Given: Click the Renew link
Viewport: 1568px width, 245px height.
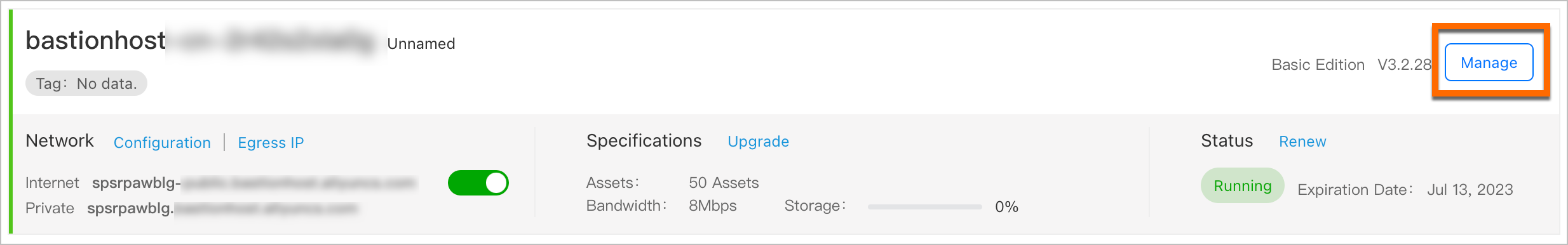Looking at the screenshot, I should click(1302, 142).
